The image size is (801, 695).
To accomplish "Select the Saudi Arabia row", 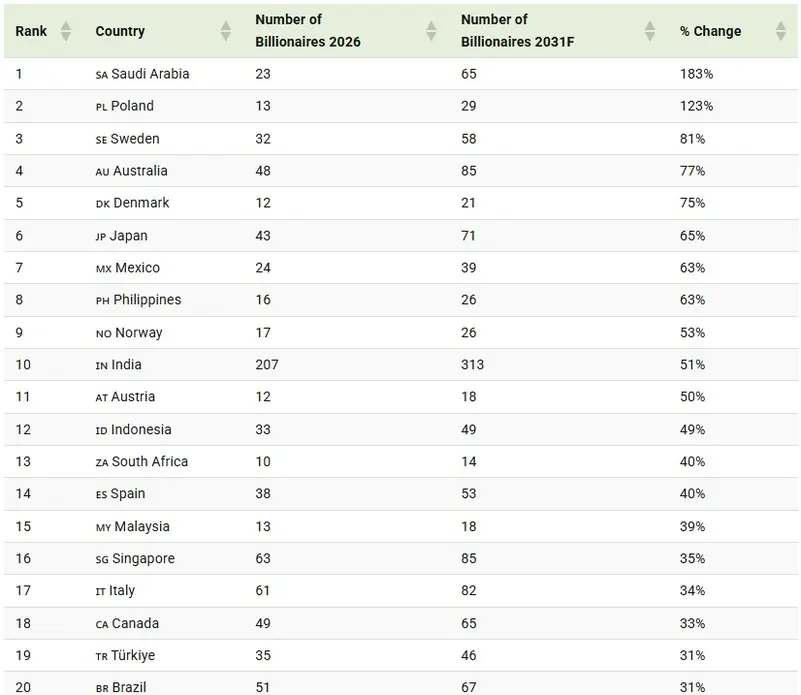I will coord(400,74).
